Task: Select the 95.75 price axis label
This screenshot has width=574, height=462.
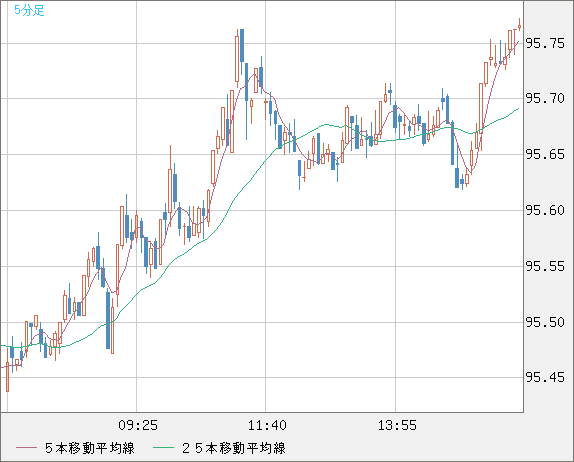Action: 545,44
